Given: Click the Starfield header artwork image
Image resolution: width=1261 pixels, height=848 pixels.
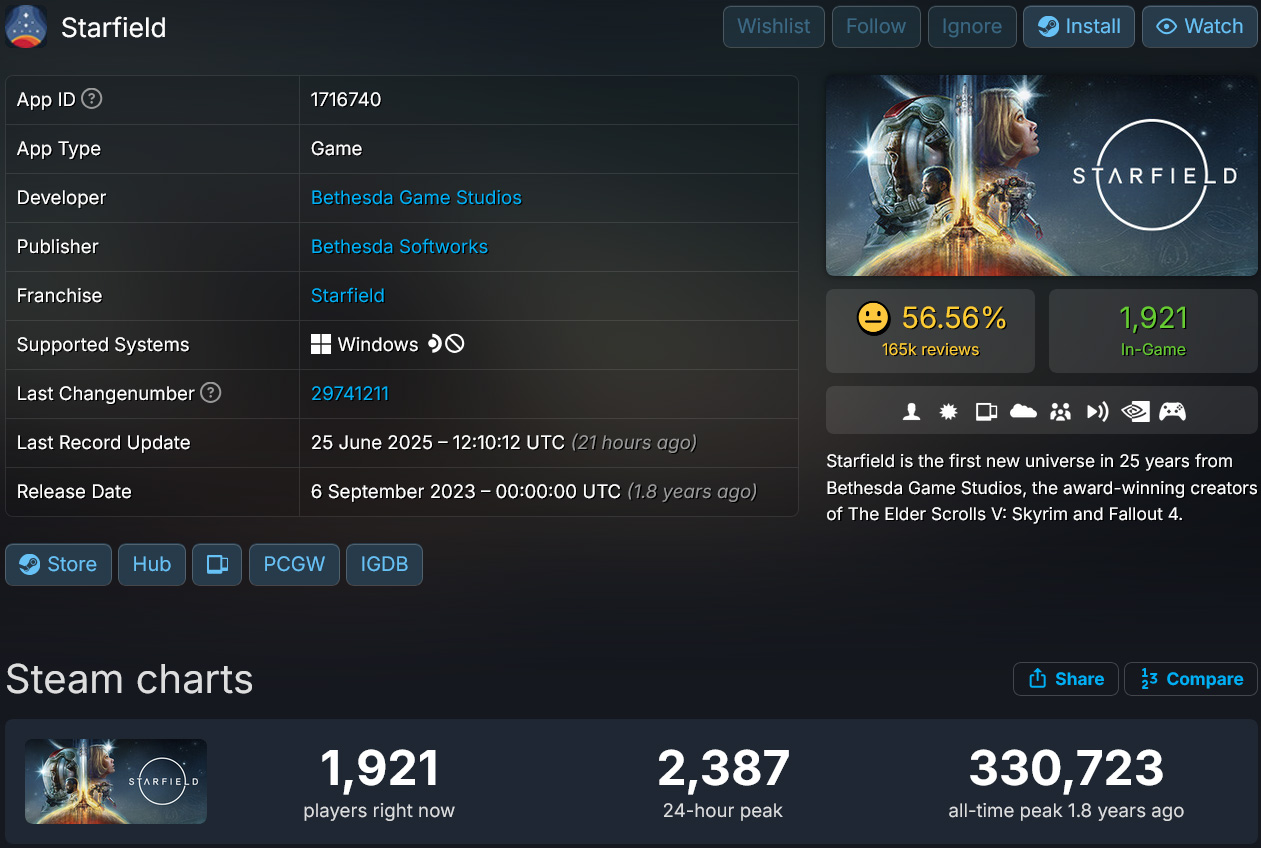Looking at the screenshot, I should (x=1041, y=176).
